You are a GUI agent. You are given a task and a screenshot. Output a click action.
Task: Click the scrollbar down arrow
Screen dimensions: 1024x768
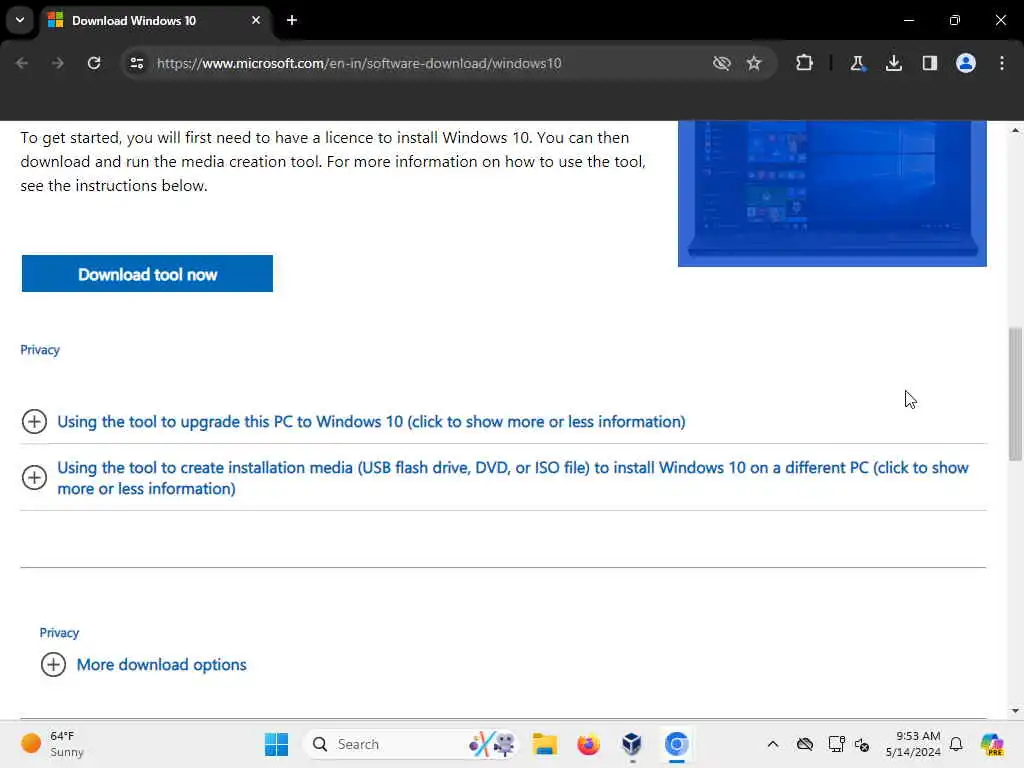(x=1015, y=711)
